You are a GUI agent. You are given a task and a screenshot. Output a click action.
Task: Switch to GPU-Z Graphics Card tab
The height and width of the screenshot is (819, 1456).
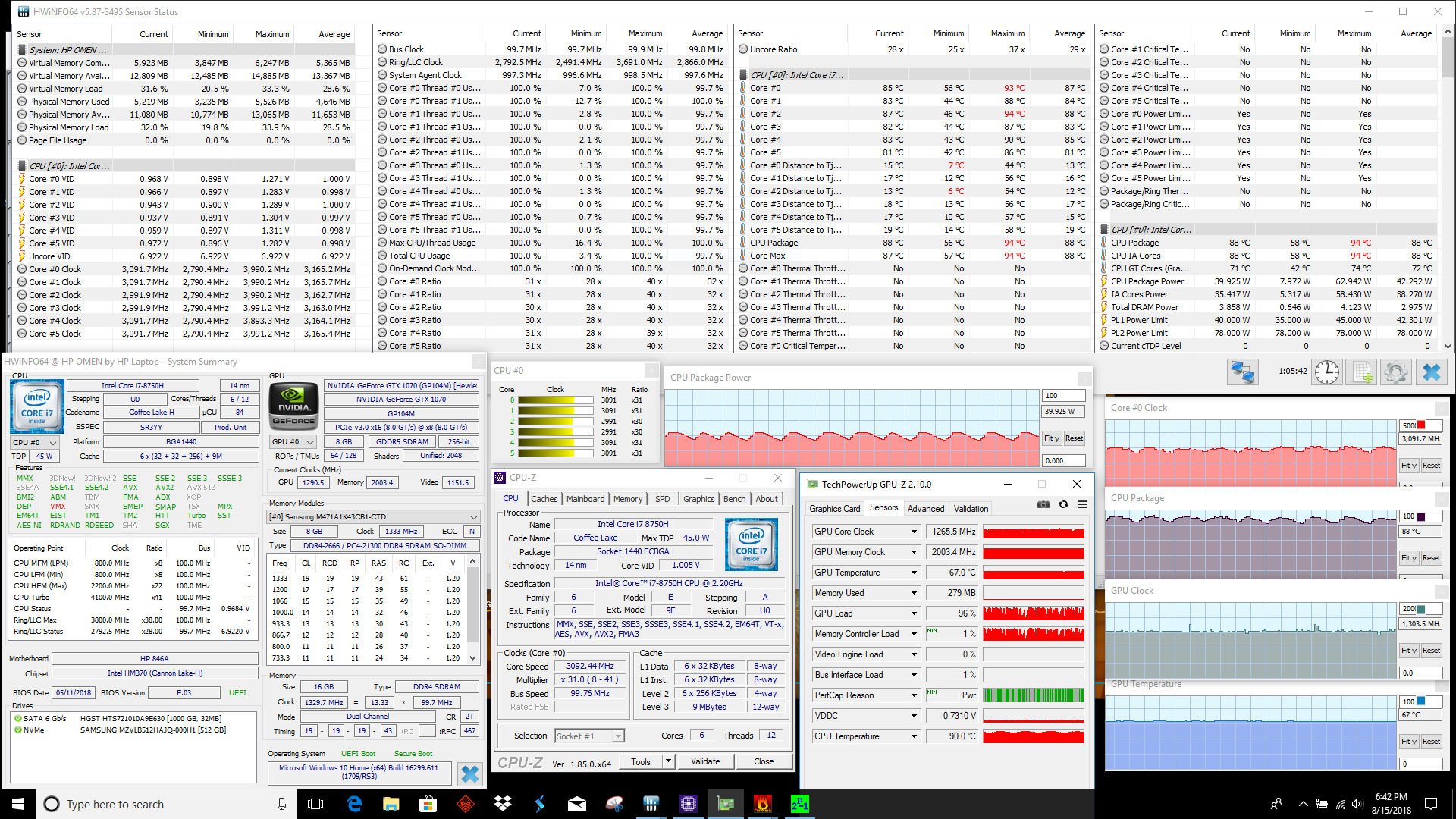pyautogui.click(x=834, y=509)
